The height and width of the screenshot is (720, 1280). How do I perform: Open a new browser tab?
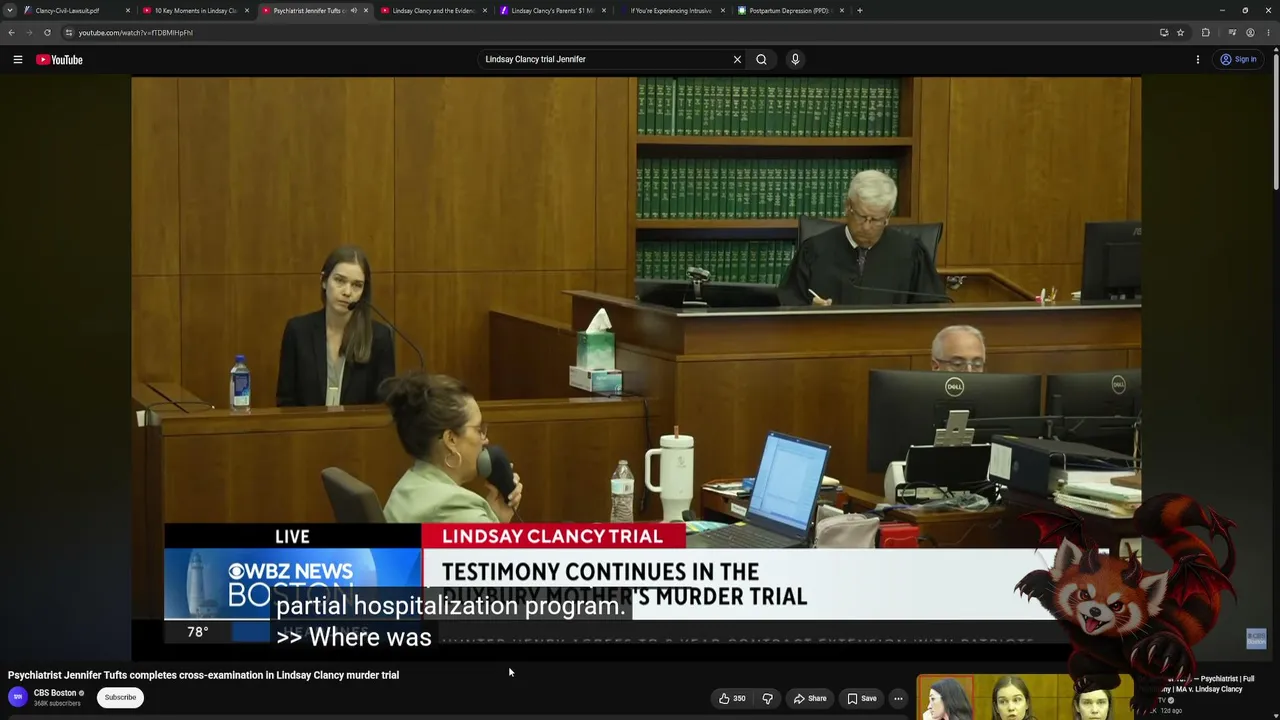coord(860,11)
